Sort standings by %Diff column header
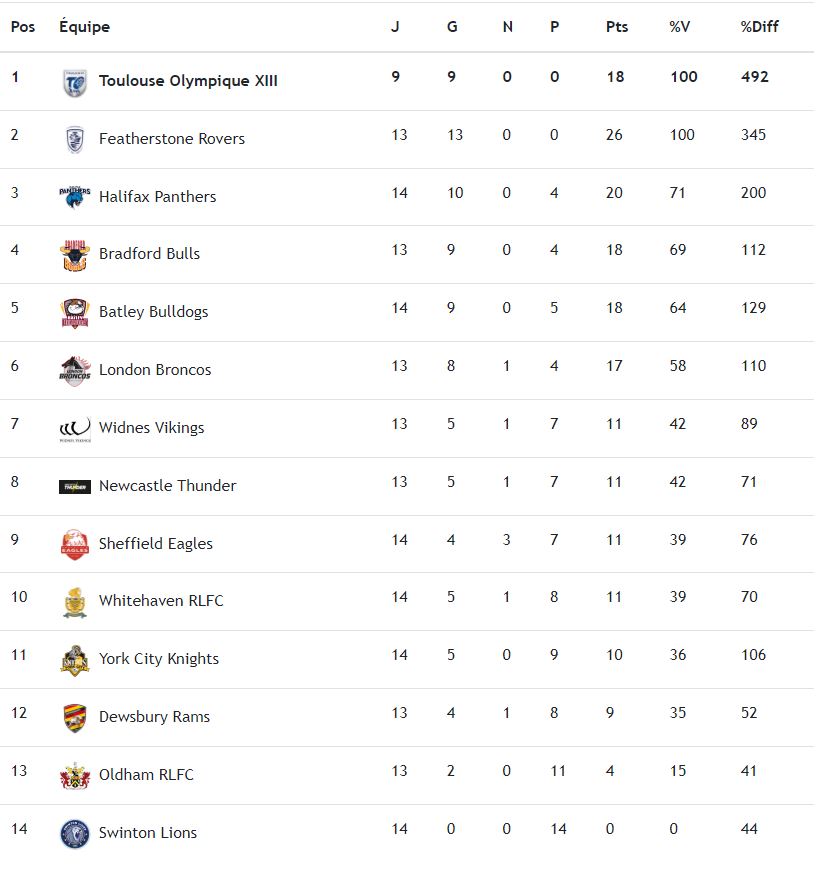 [x=759, y=27]
